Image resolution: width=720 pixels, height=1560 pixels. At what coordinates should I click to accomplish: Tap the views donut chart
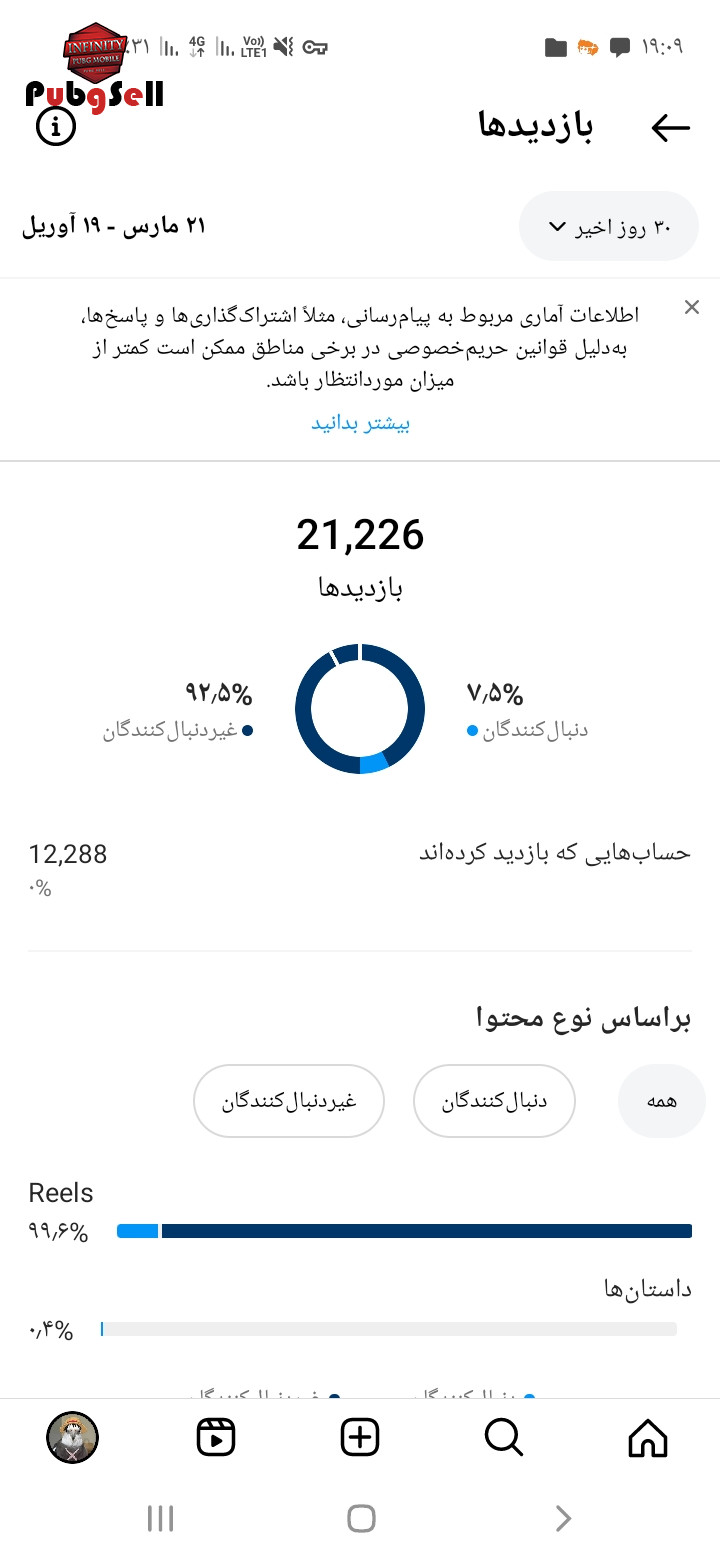click(360, 709)
